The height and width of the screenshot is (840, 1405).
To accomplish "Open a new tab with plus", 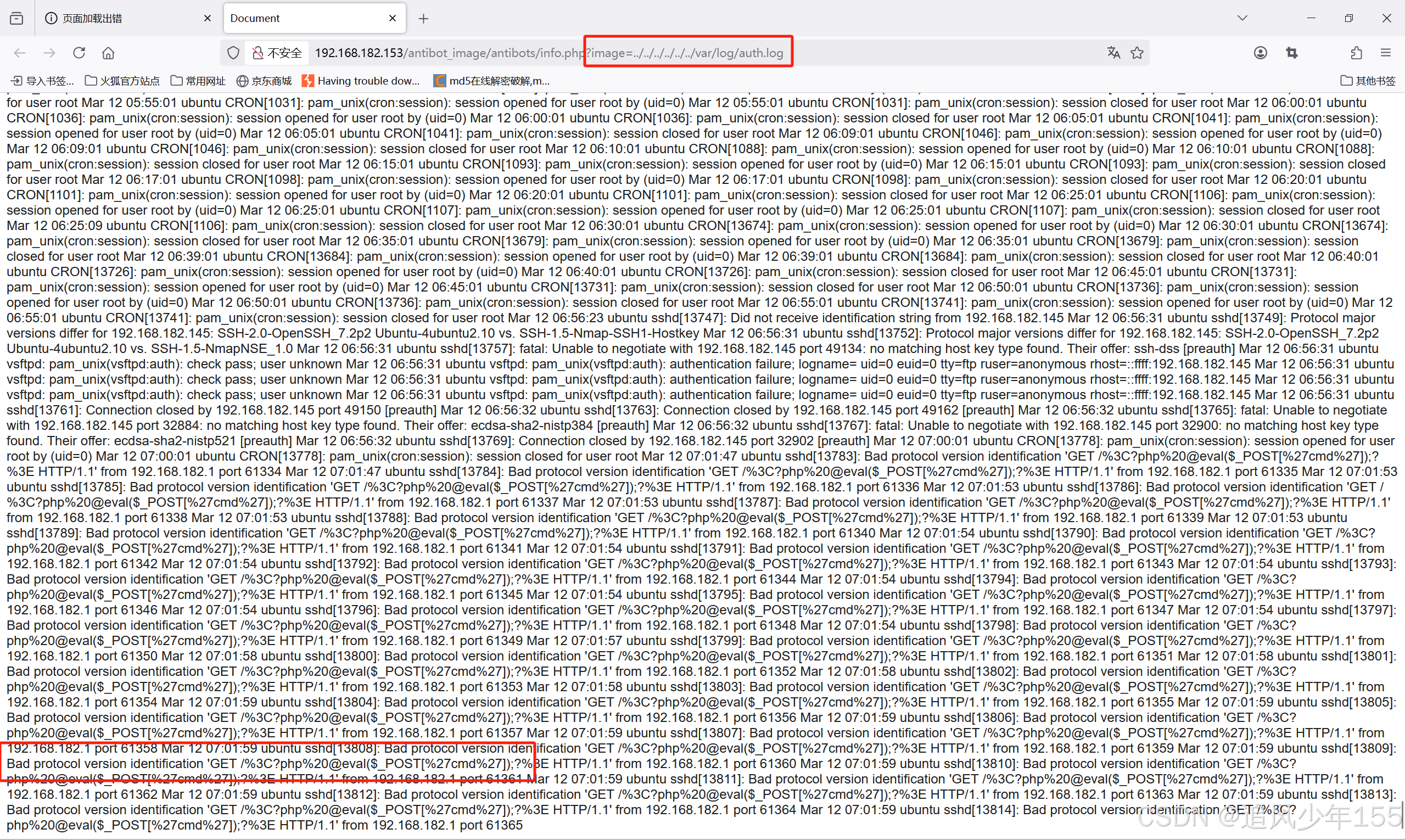I will pyautogui.click(x=423, y=19).
